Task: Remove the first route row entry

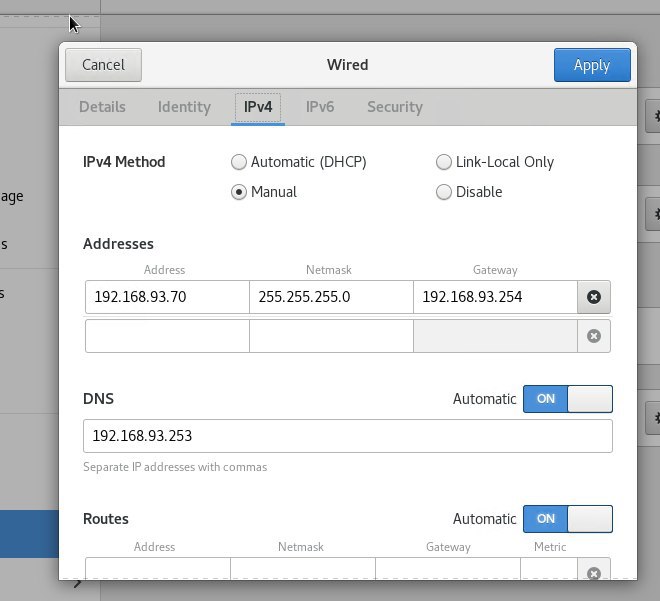Action: pyautogui.click(x=593, y=569)
